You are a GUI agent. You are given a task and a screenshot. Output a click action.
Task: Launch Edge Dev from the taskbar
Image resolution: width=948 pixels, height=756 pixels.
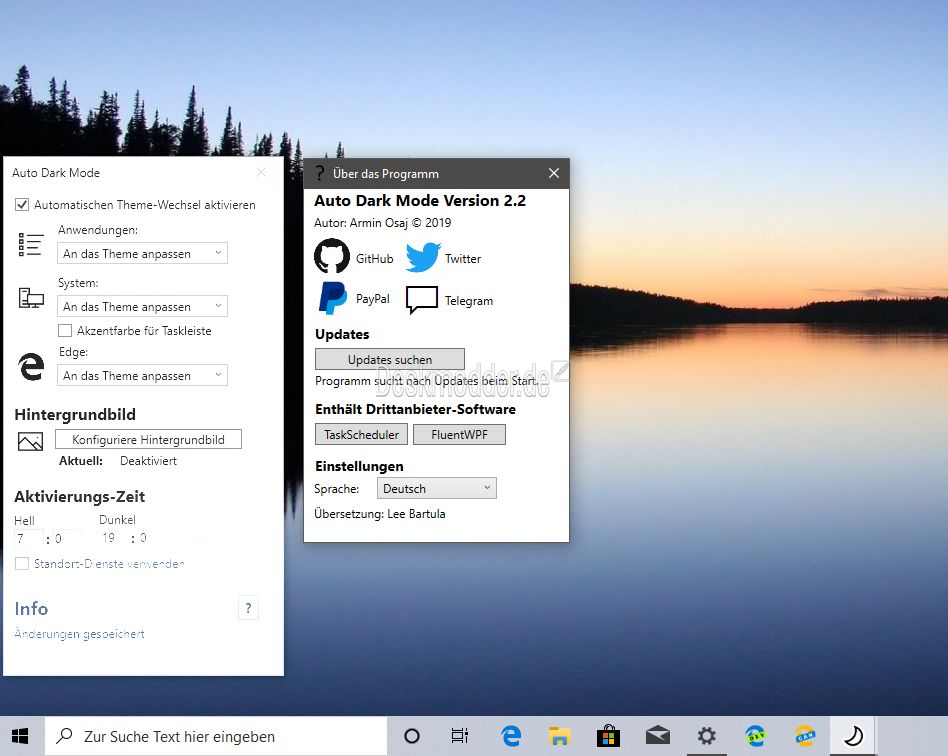click(756, 736)
